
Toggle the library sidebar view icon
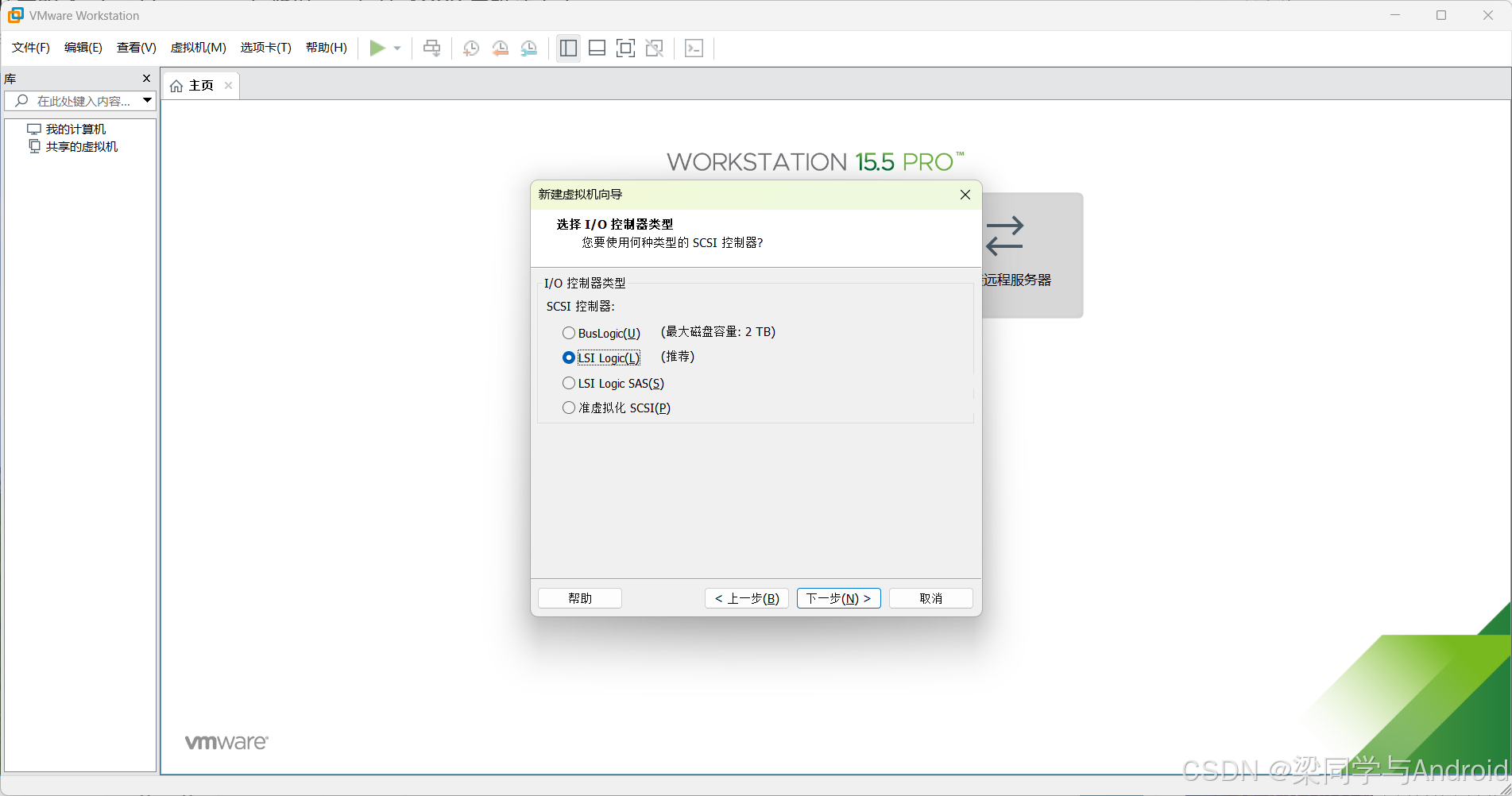568,48
